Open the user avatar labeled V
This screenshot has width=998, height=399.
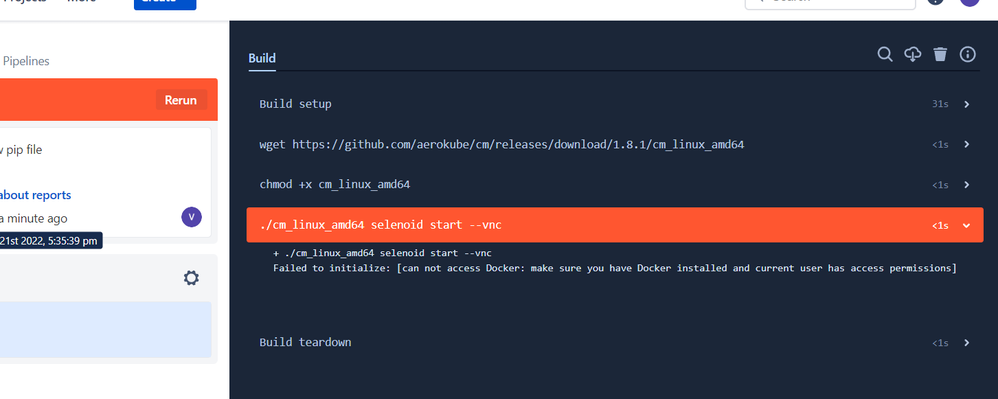192,217
